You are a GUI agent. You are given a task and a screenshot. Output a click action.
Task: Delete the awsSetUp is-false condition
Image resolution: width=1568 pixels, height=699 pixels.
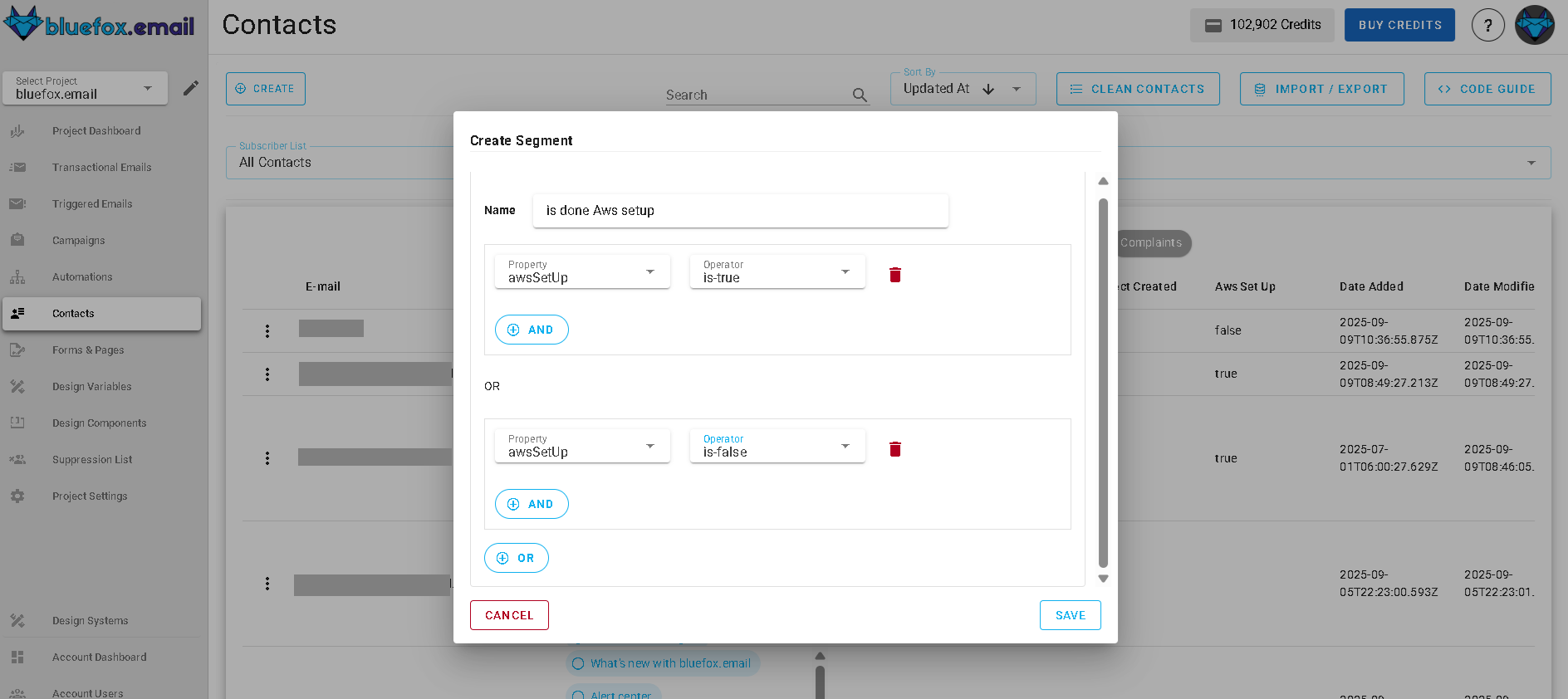pyautogui.click(x=895, y=449)
